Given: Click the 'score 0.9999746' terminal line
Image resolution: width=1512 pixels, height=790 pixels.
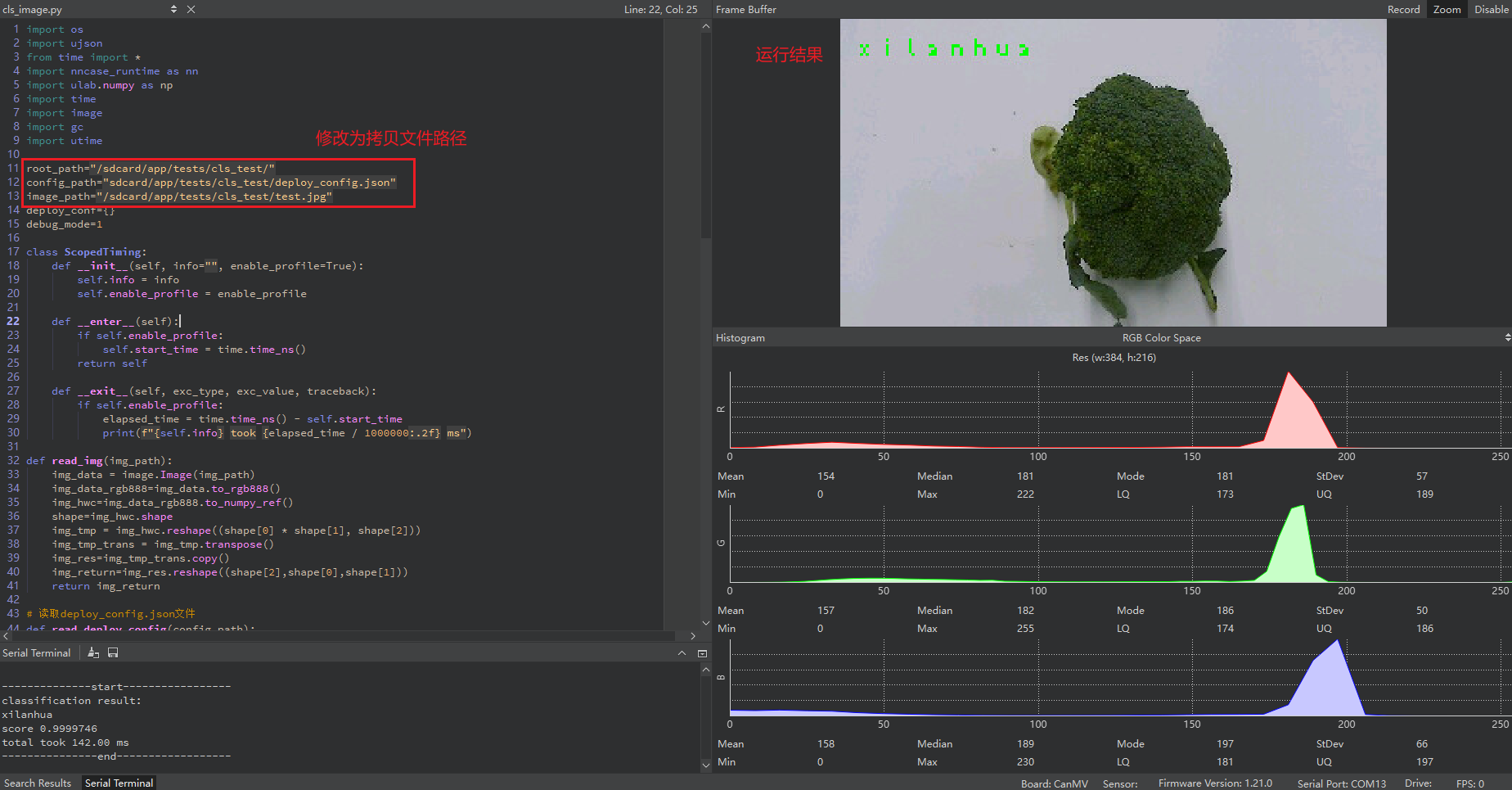Looking at the screenshot, I should pyautogui.click(x=49, y=729).
